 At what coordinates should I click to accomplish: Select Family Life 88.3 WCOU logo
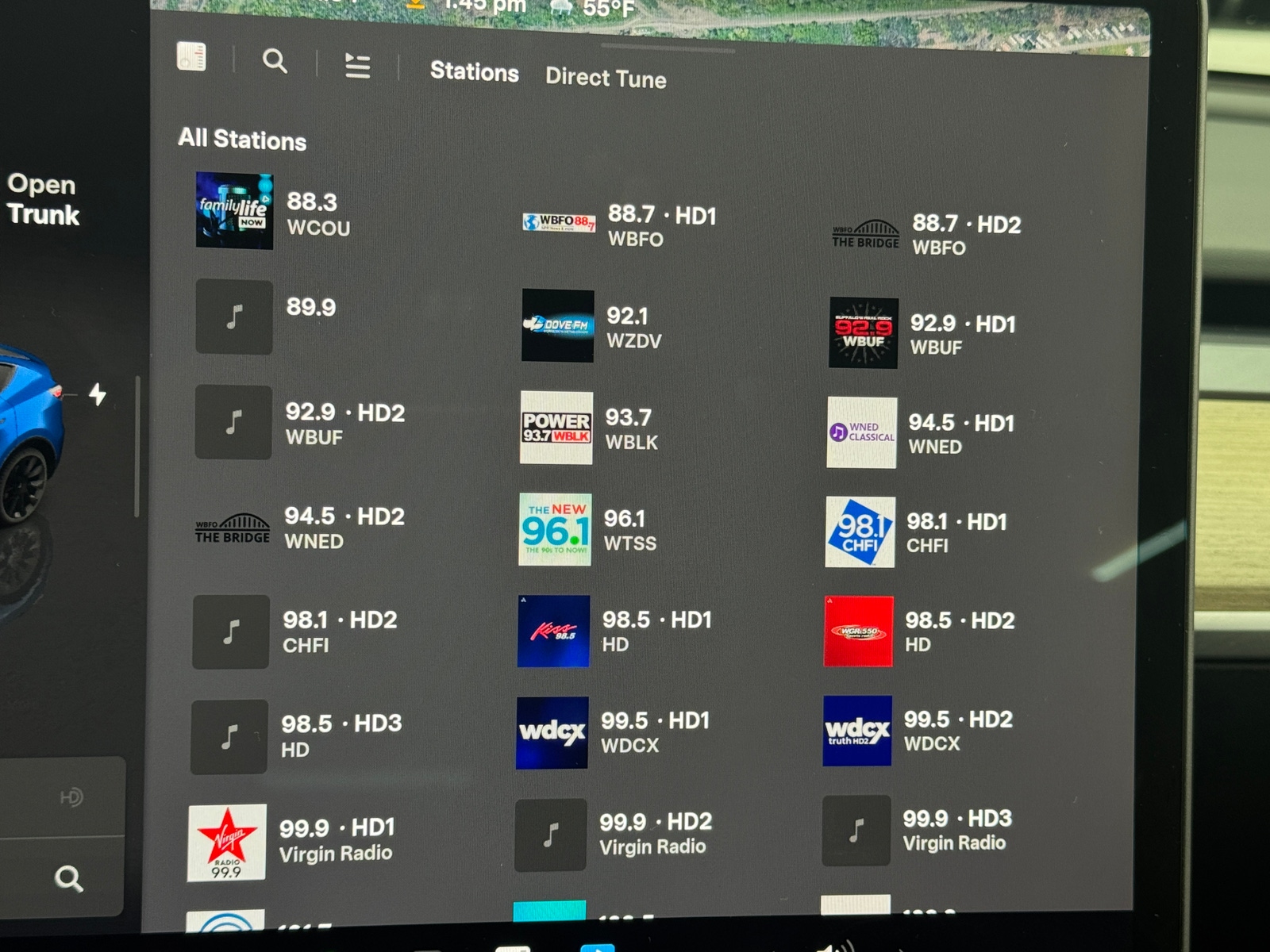(234, 211)
